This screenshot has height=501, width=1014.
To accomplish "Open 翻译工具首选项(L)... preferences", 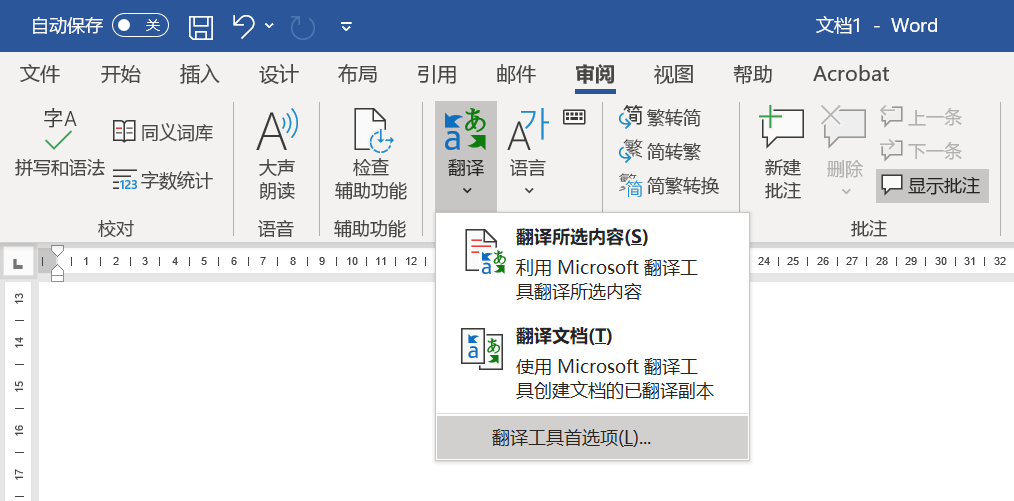I will 592,438.
